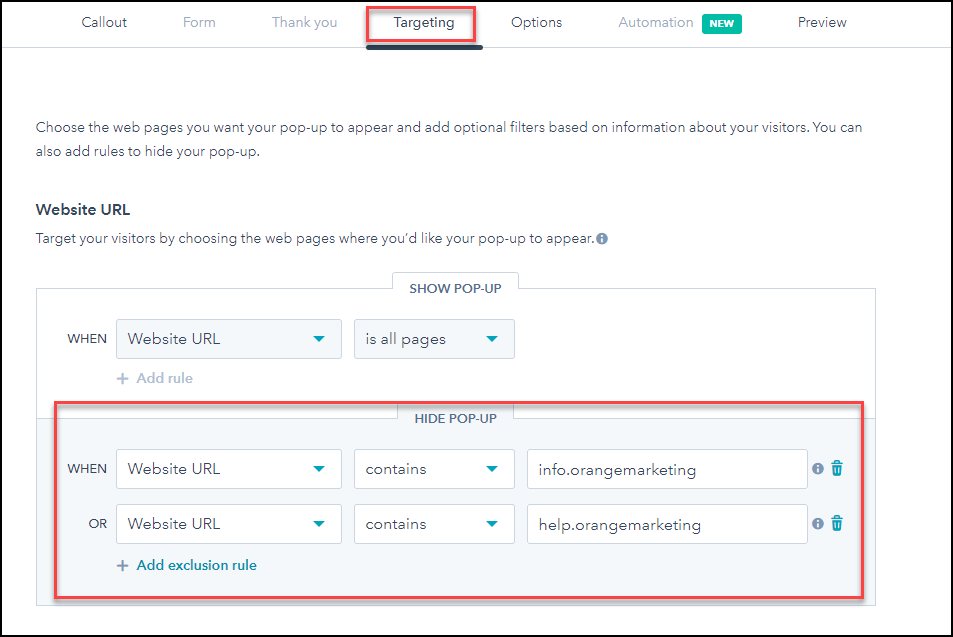Open the first 'contains' dropdown under HIDE POP-UP
This screenshot has width=953, height=637.
point(433,468)
